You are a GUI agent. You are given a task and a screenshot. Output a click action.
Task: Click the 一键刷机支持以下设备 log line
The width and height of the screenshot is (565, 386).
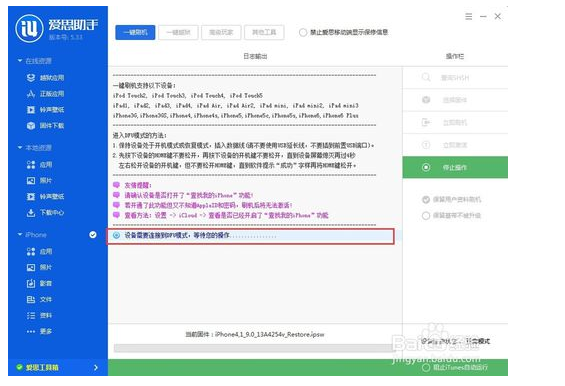(144, 85)
